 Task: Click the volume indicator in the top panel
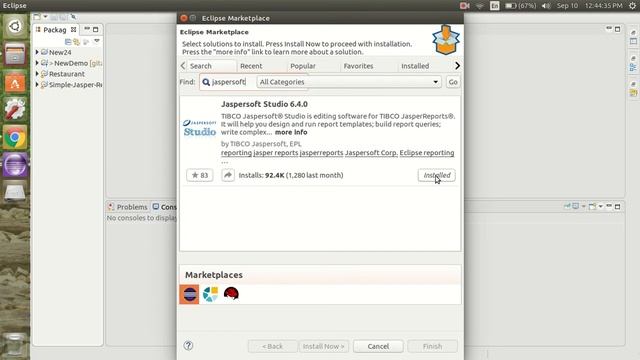click(x=546, y=6)
